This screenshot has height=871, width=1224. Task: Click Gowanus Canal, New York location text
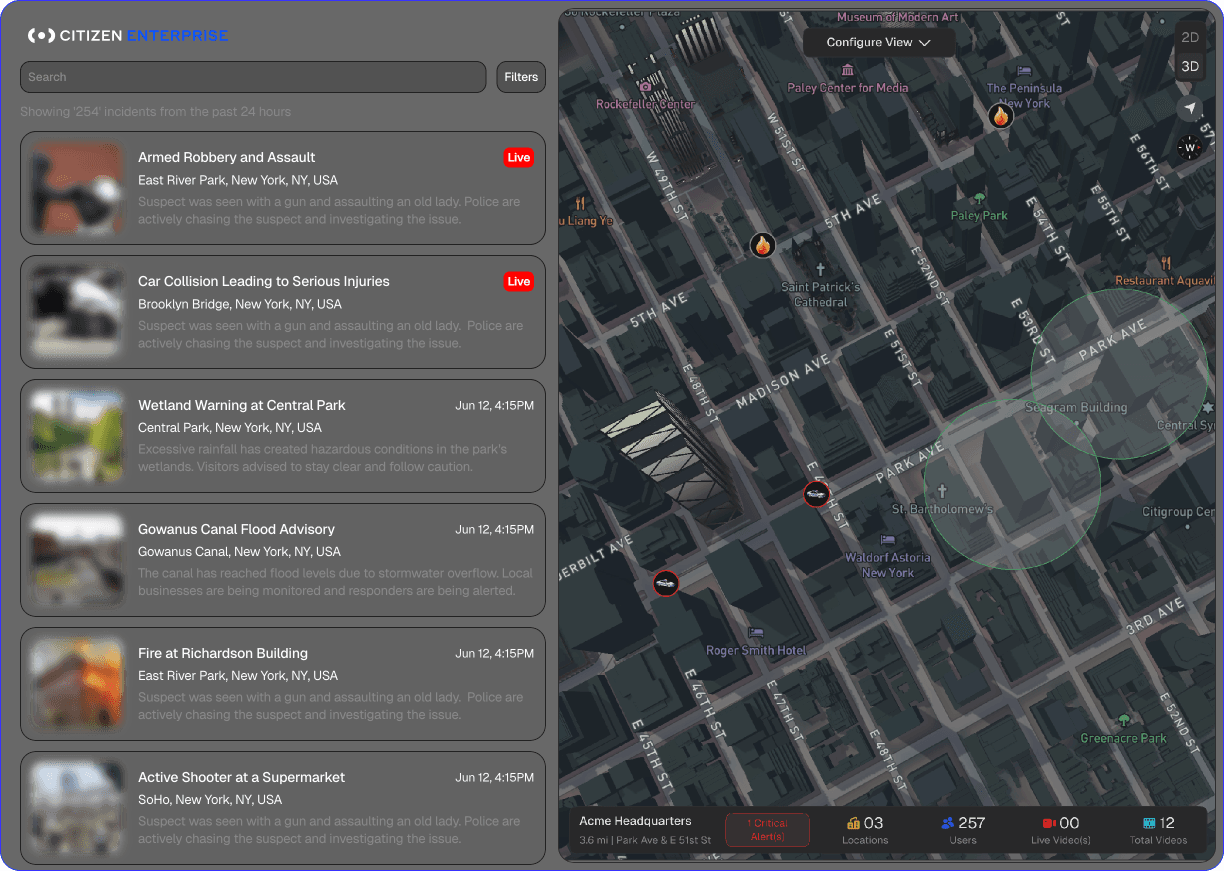239,552
